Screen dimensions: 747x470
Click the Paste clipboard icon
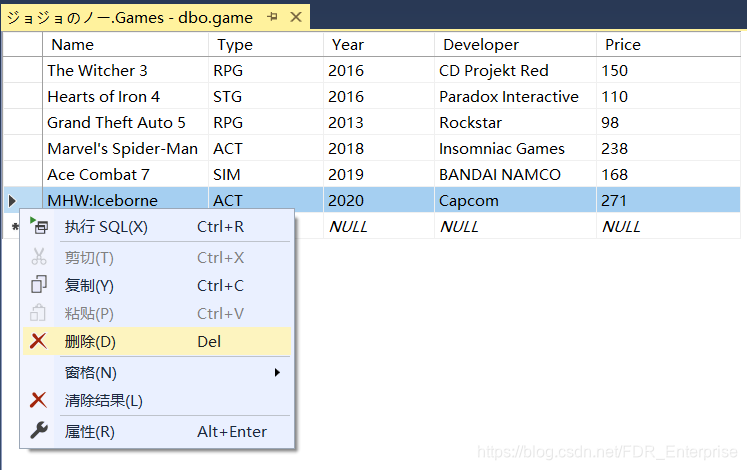tap(38, 313)
